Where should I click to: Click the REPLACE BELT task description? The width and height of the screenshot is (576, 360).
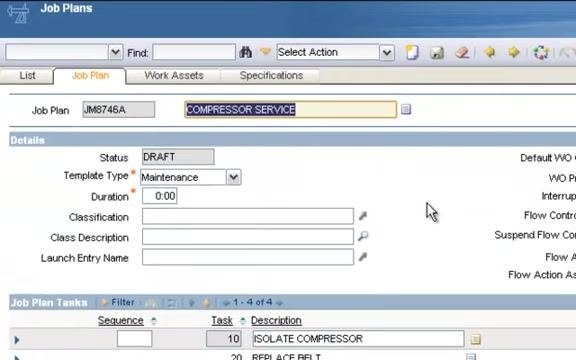tap(287, 357)
